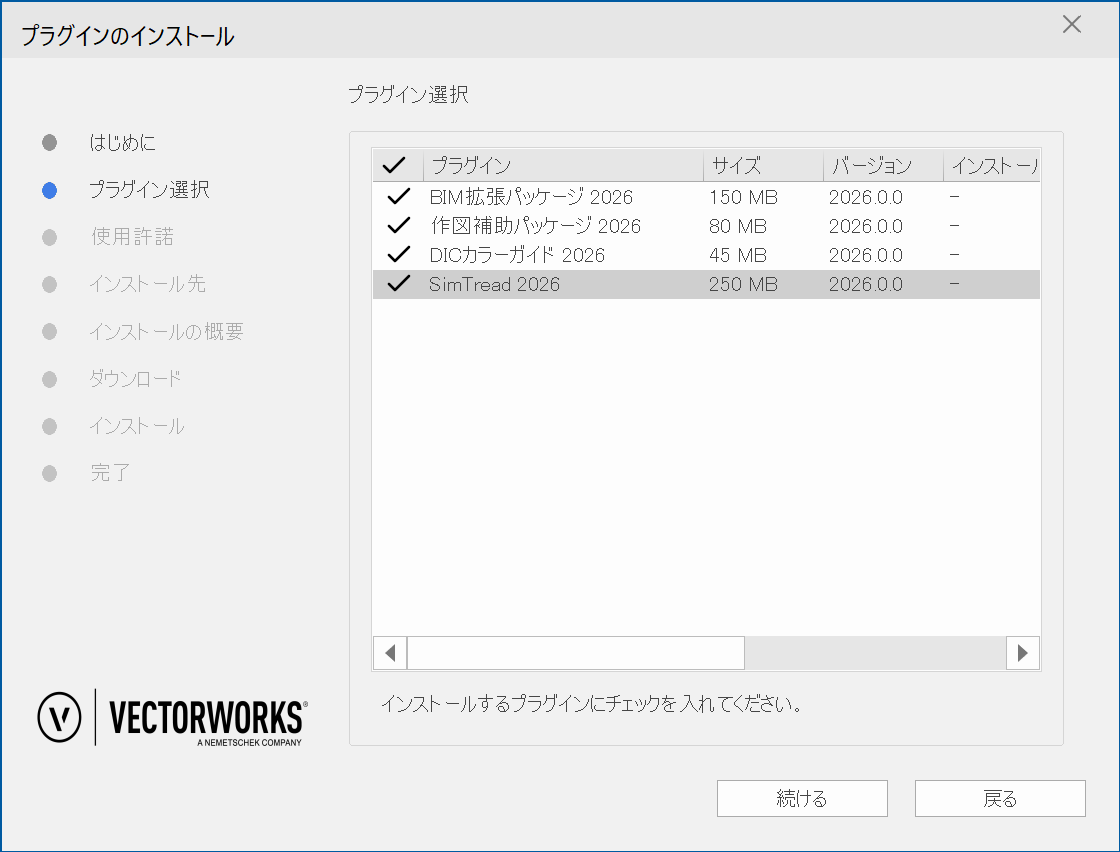Select the はじめに step in sidebar
This screenshot has width=1120, height=852.
(122, 143)
